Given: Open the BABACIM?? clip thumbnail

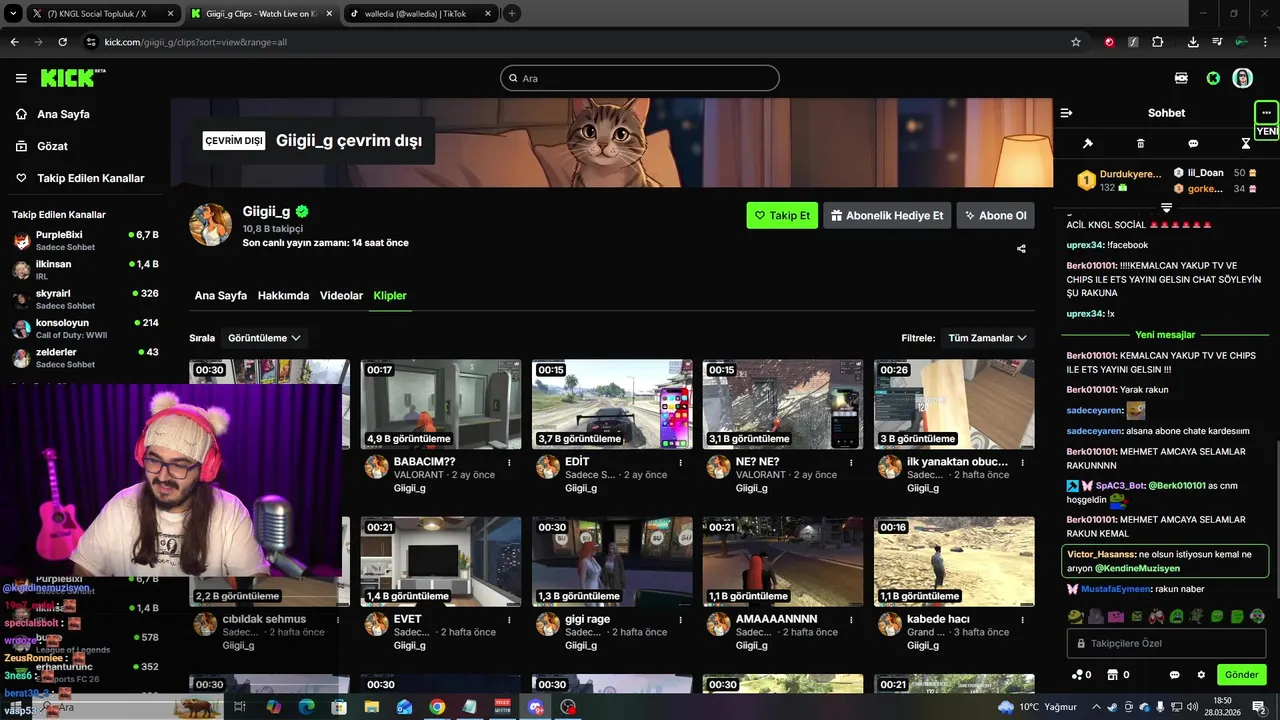Looking at the screenshot, I should tap(441, 404).
